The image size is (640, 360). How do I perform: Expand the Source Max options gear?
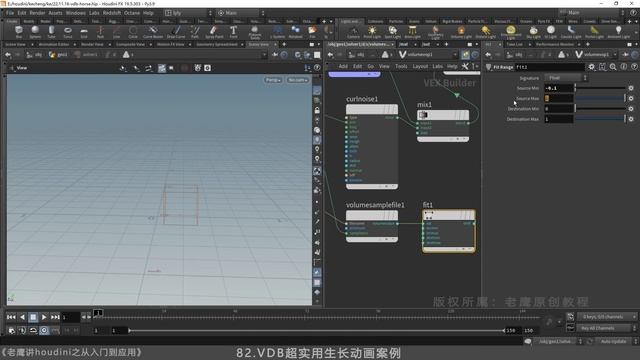pyautogui.click(x=631, y=98)
